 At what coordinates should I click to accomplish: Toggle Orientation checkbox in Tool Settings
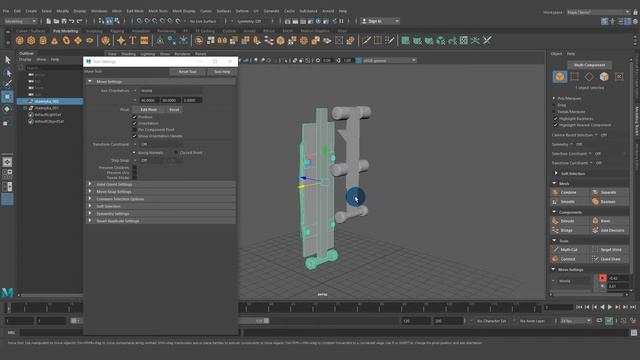[134, 123]
